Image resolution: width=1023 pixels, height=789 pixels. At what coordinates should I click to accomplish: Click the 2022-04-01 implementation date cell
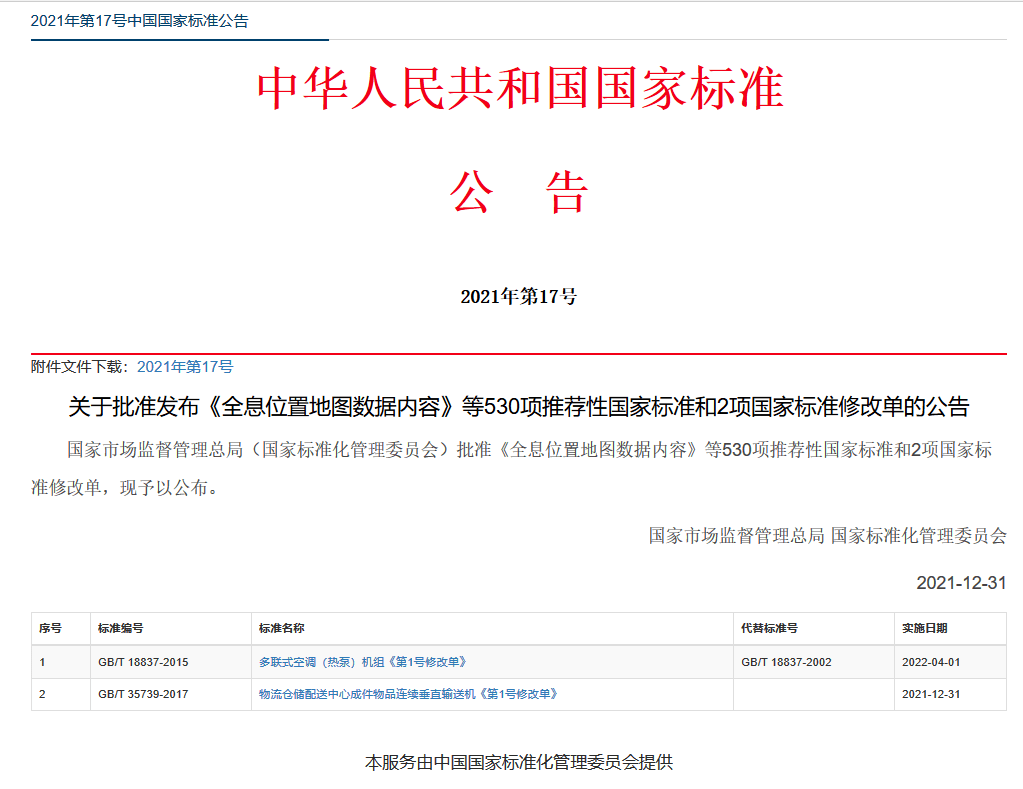click(930, 662)
